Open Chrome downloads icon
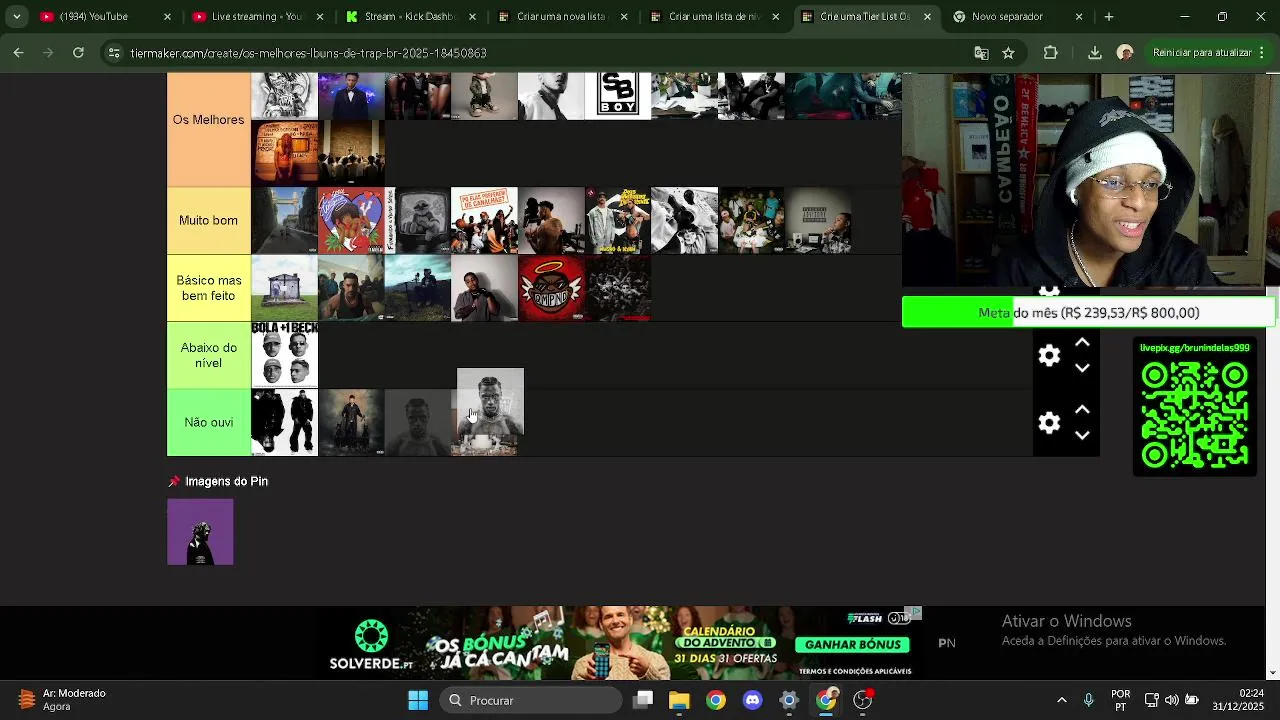This screenshot has width=1280, height=720. tap(1094, 53)
